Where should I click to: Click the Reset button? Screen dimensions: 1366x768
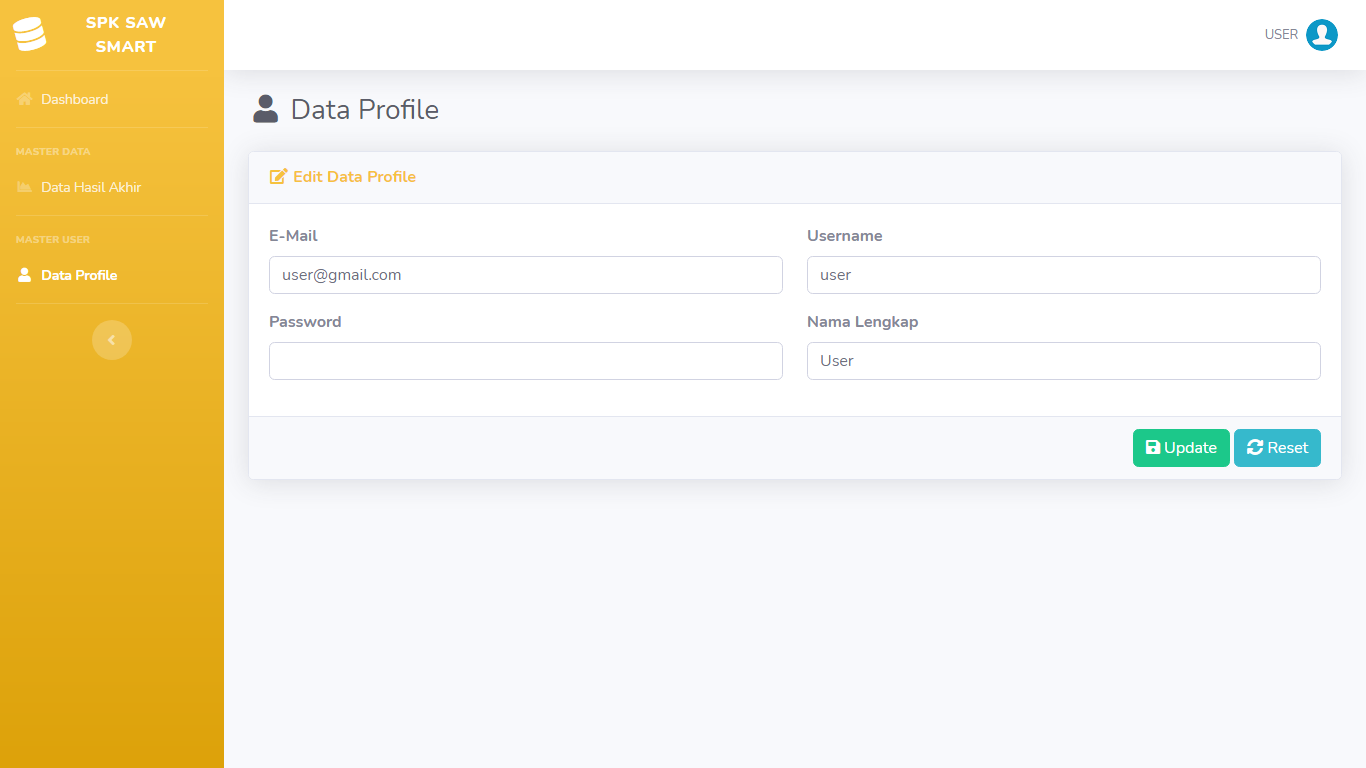(x=1277, y=448)
